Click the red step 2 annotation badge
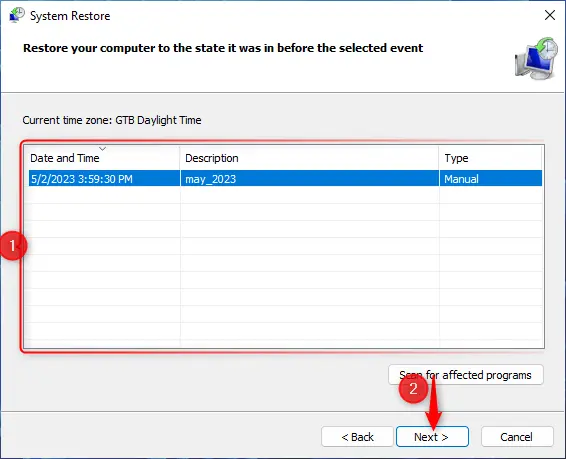The image size is (566, 459). 413,389
